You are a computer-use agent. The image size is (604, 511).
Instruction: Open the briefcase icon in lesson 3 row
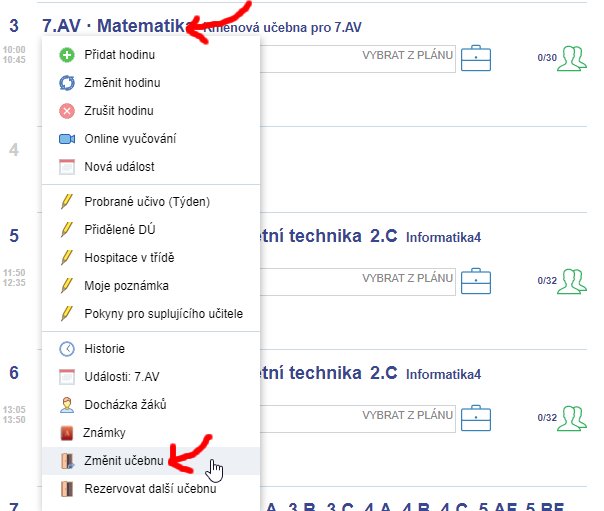pyautogui.click(x=482, y=58)
